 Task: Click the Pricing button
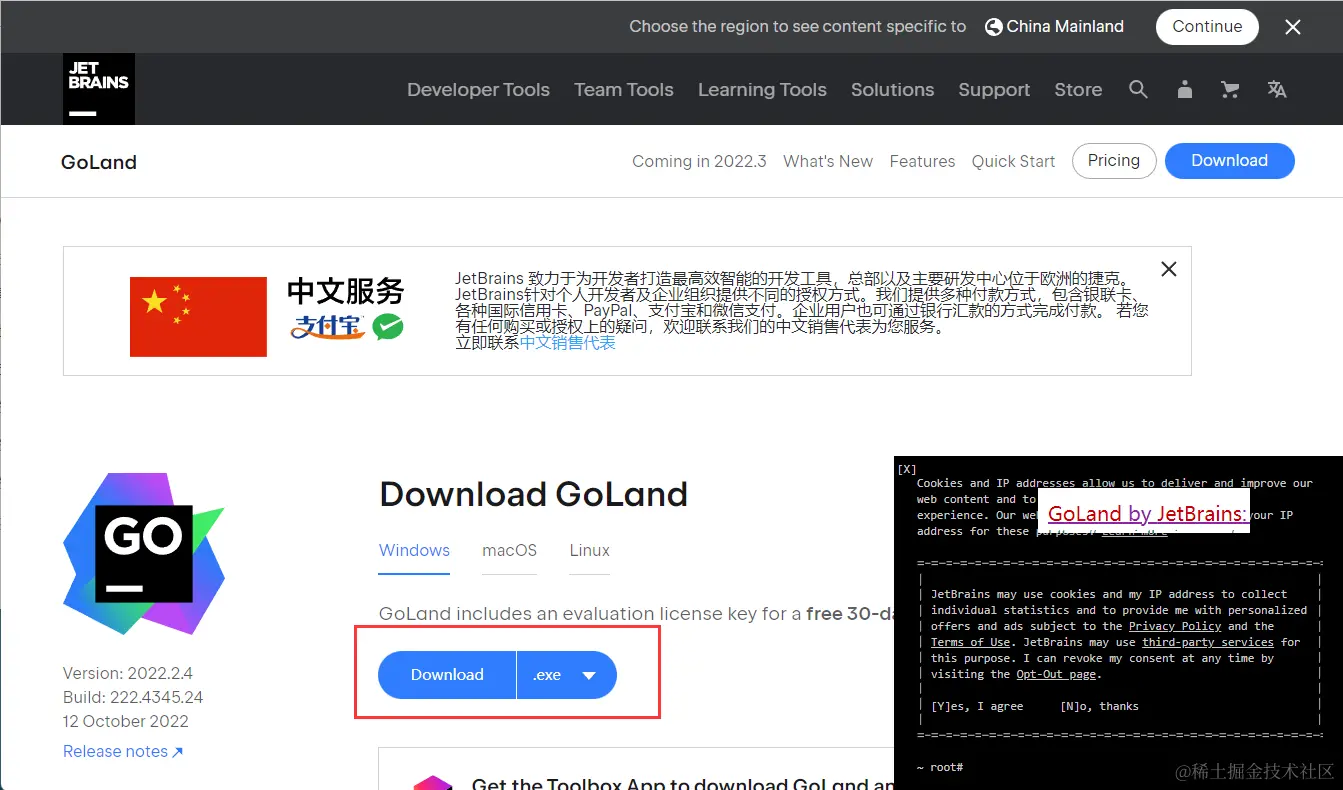[x=1114, y=161]
